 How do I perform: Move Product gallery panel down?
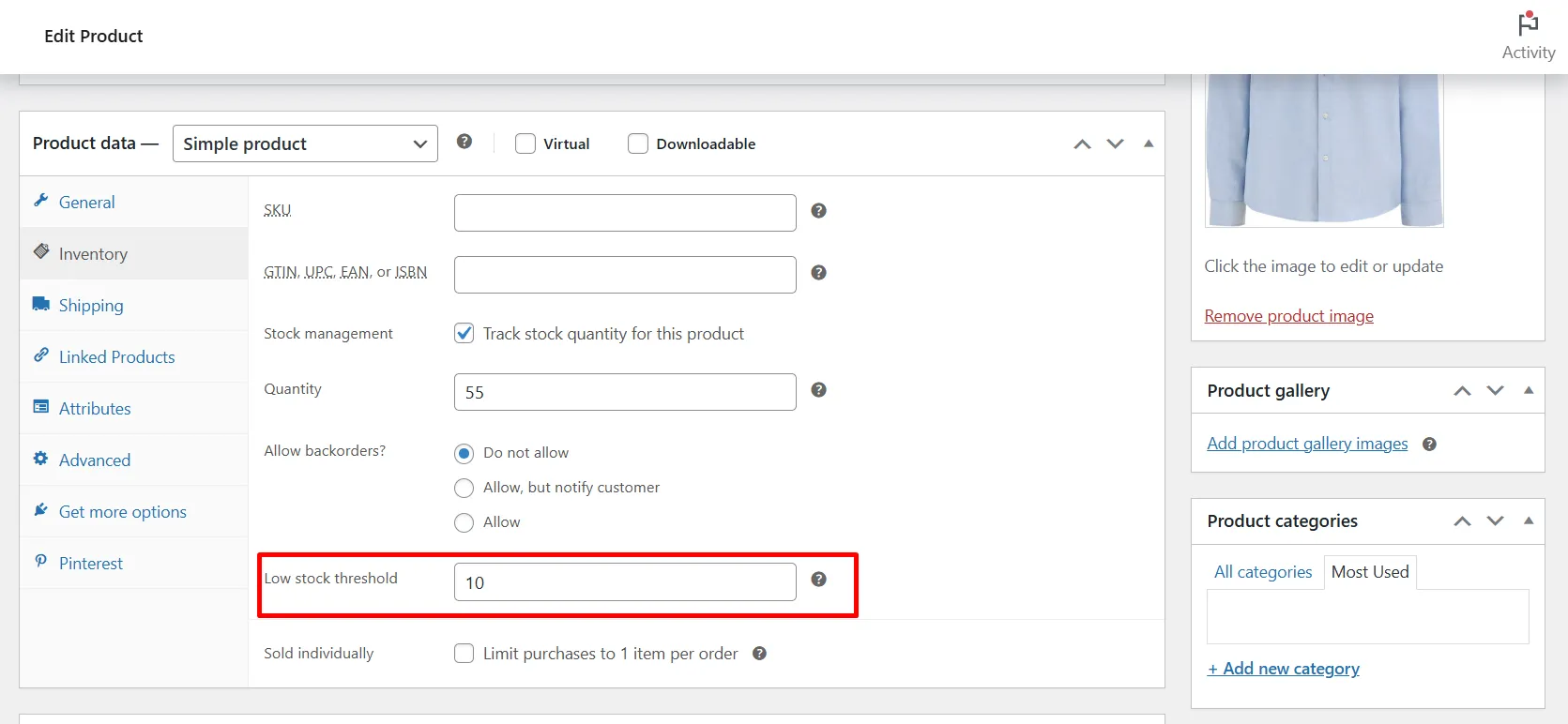1496,391
